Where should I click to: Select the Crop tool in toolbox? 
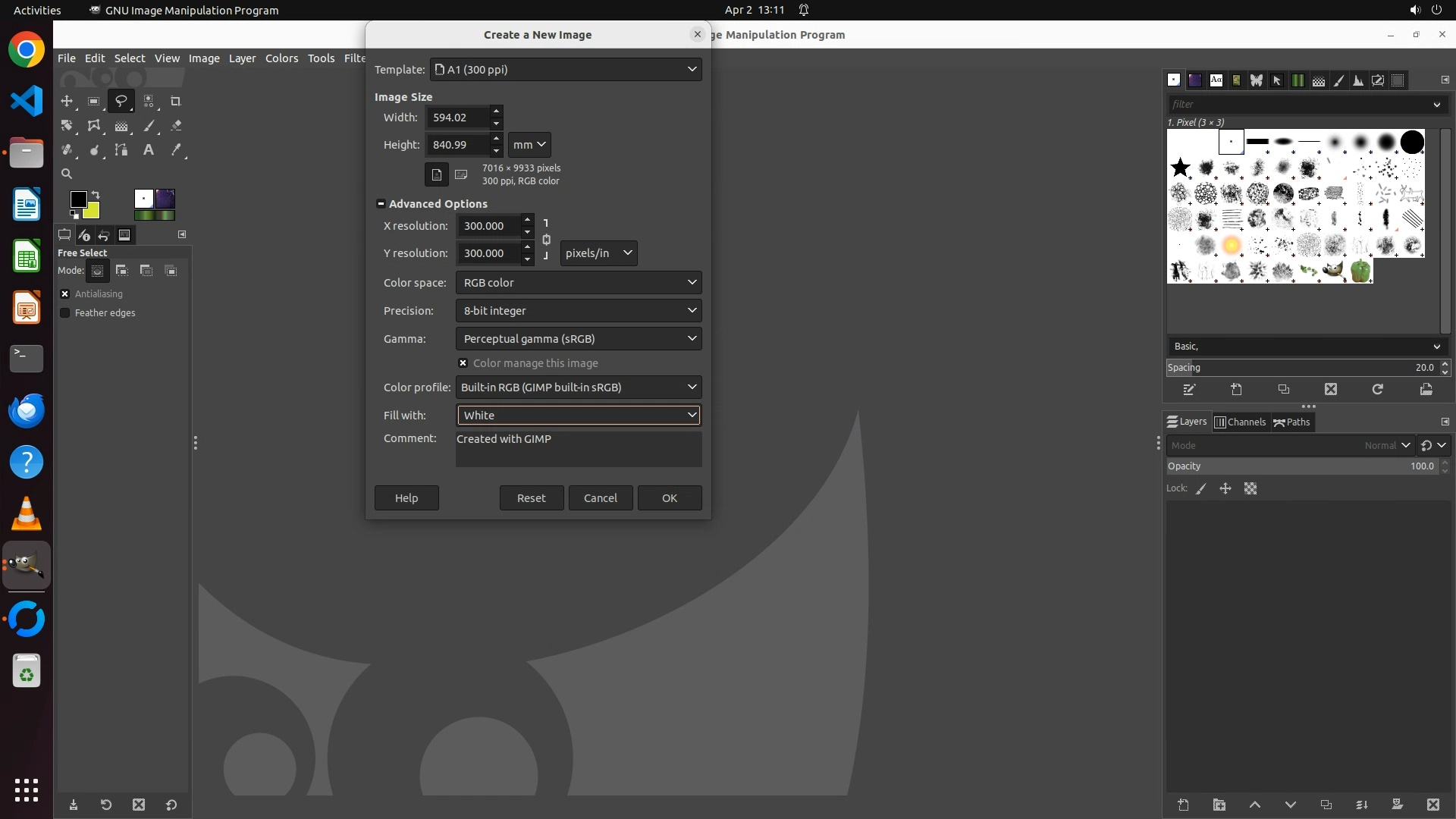click(x=175, y=101)
